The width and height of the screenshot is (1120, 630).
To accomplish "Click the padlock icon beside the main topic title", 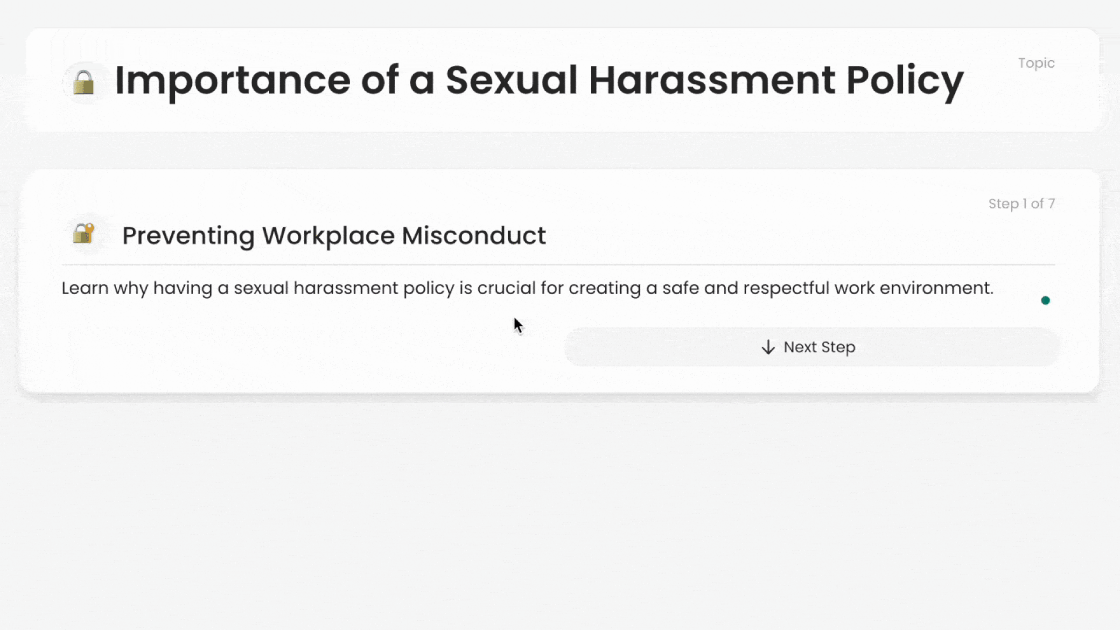I will (84, 81).
